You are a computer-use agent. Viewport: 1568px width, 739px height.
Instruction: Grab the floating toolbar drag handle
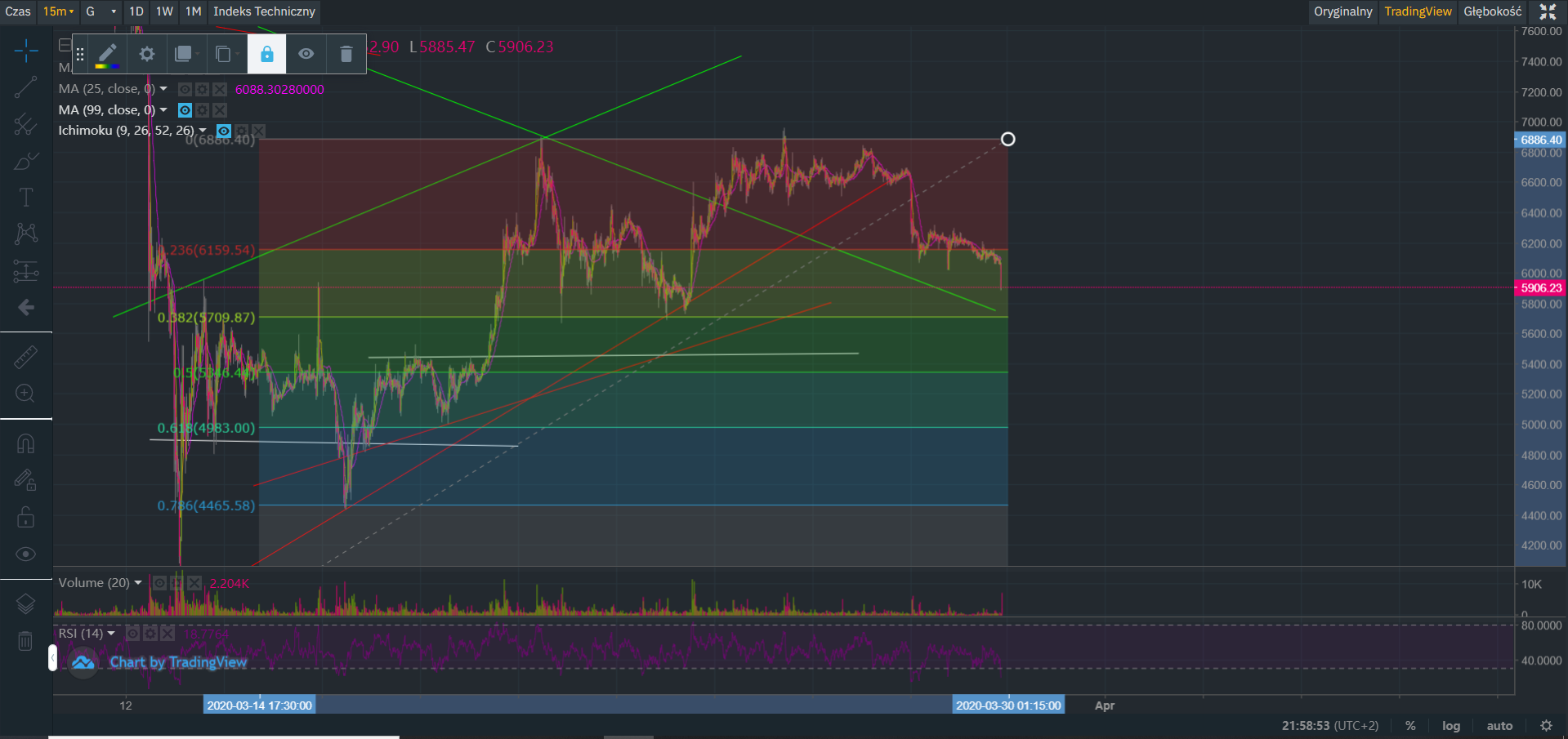pos(80,55)
